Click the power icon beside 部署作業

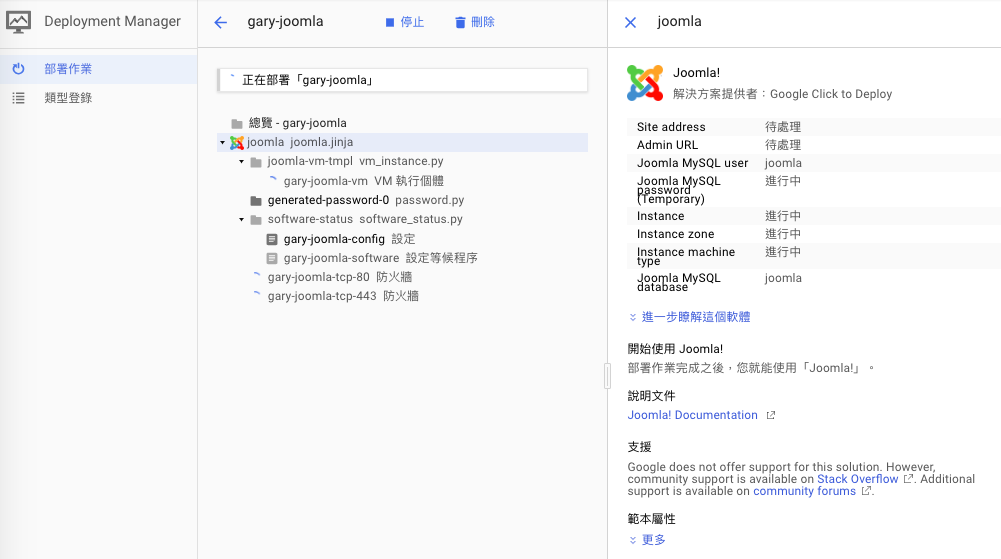pos(19,68)
